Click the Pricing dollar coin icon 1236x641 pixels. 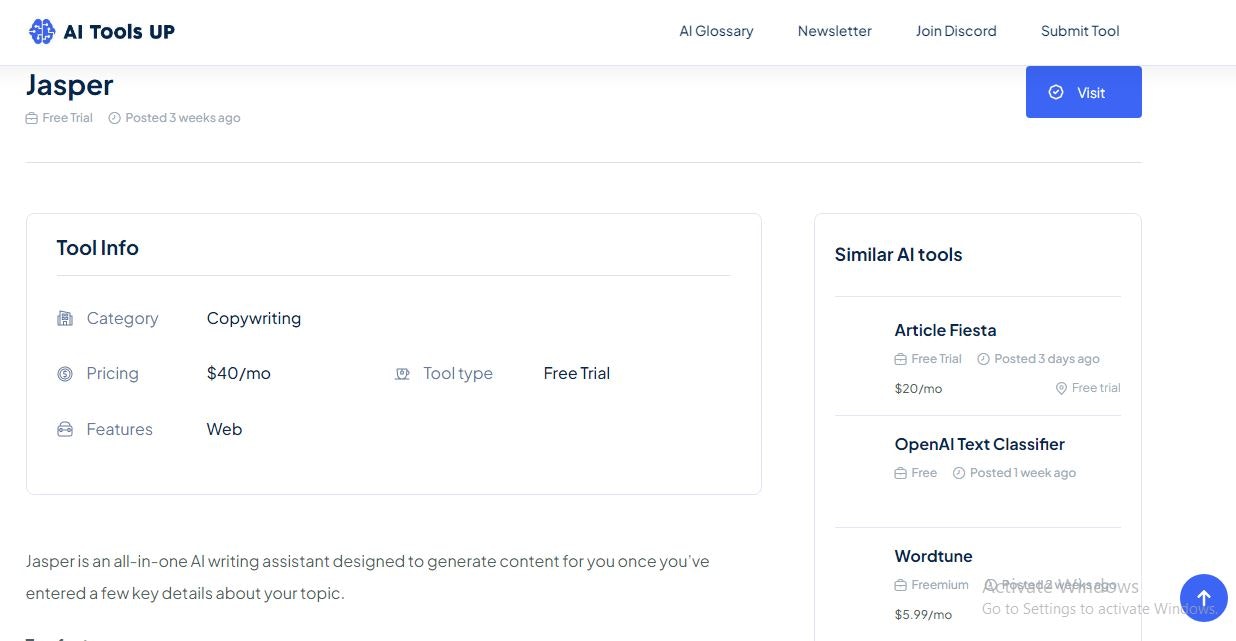(65, 374)
